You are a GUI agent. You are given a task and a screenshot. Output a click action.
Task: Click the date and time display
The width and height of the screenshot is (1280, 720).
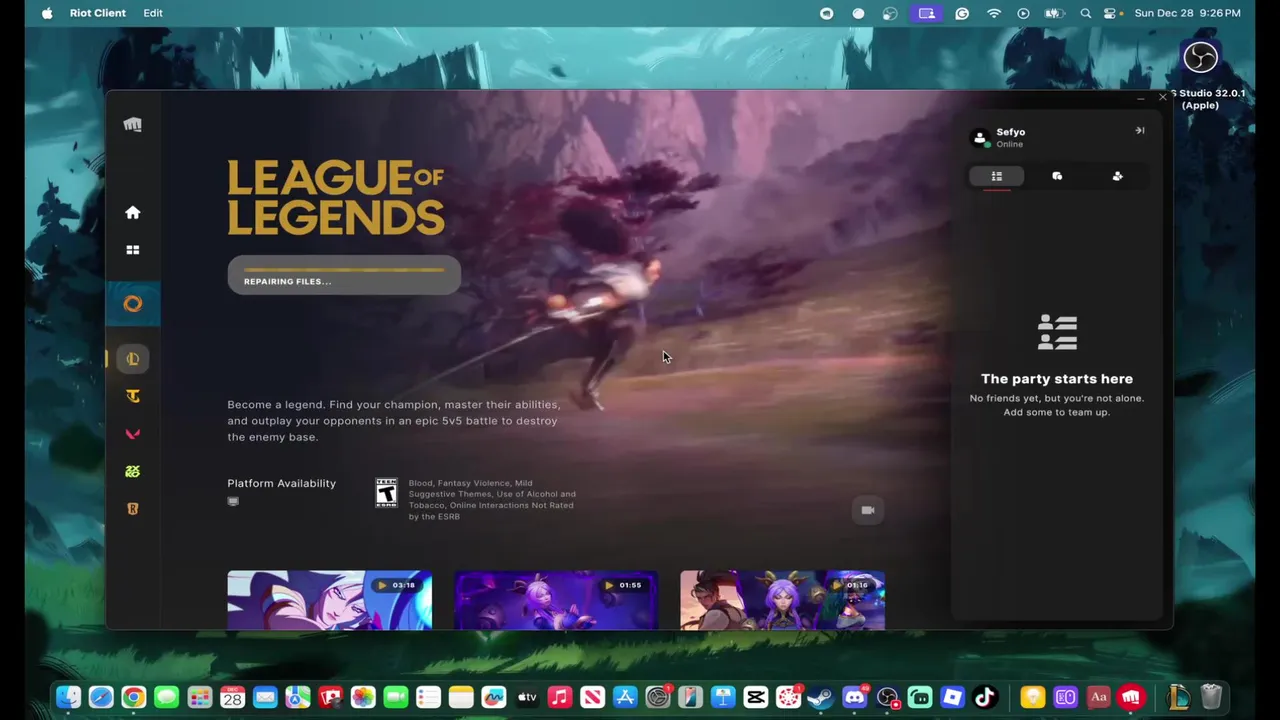1187,13
